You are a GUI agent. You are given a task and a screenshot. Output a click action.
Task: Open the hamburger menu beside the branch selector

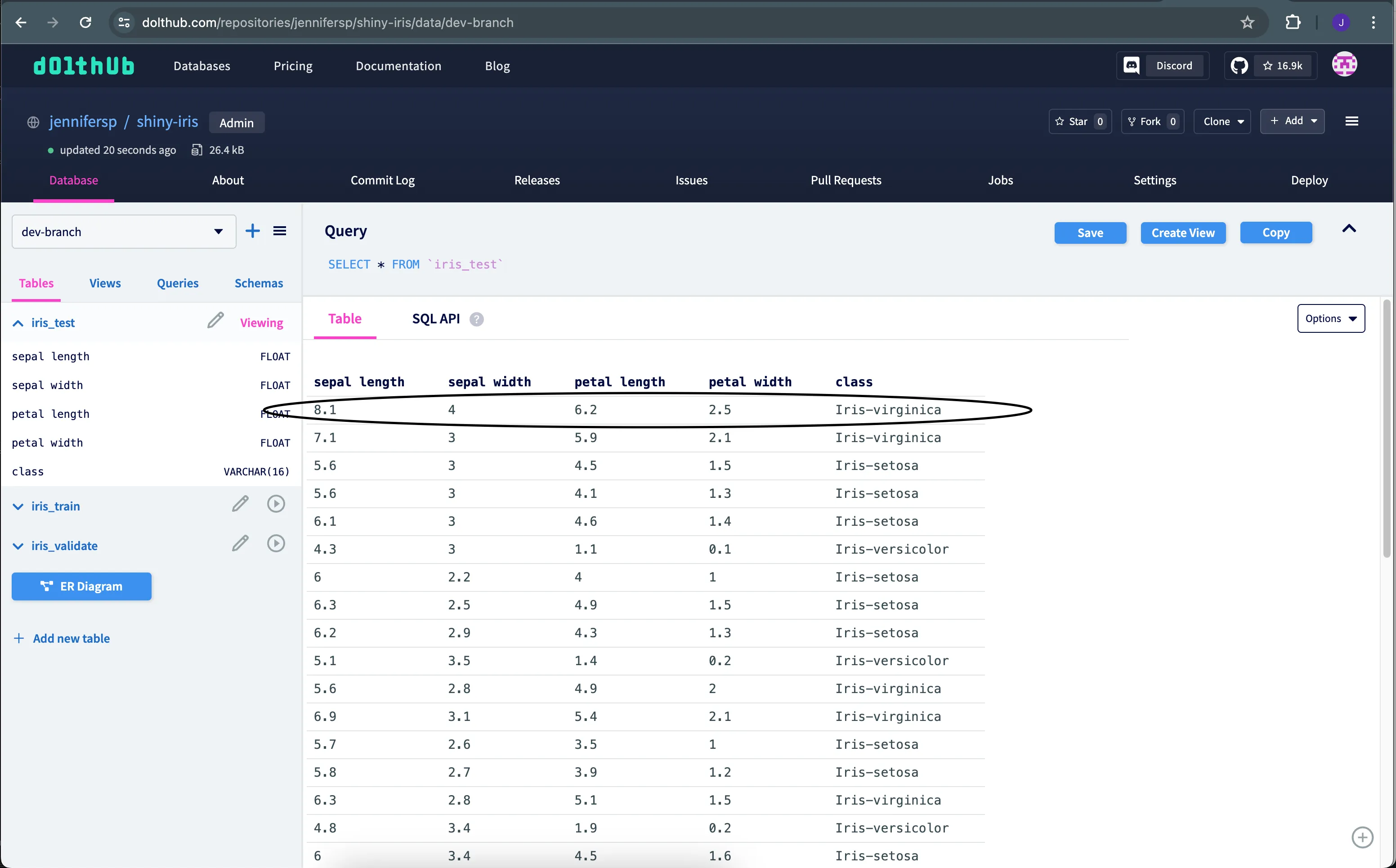tap(280, 231)
